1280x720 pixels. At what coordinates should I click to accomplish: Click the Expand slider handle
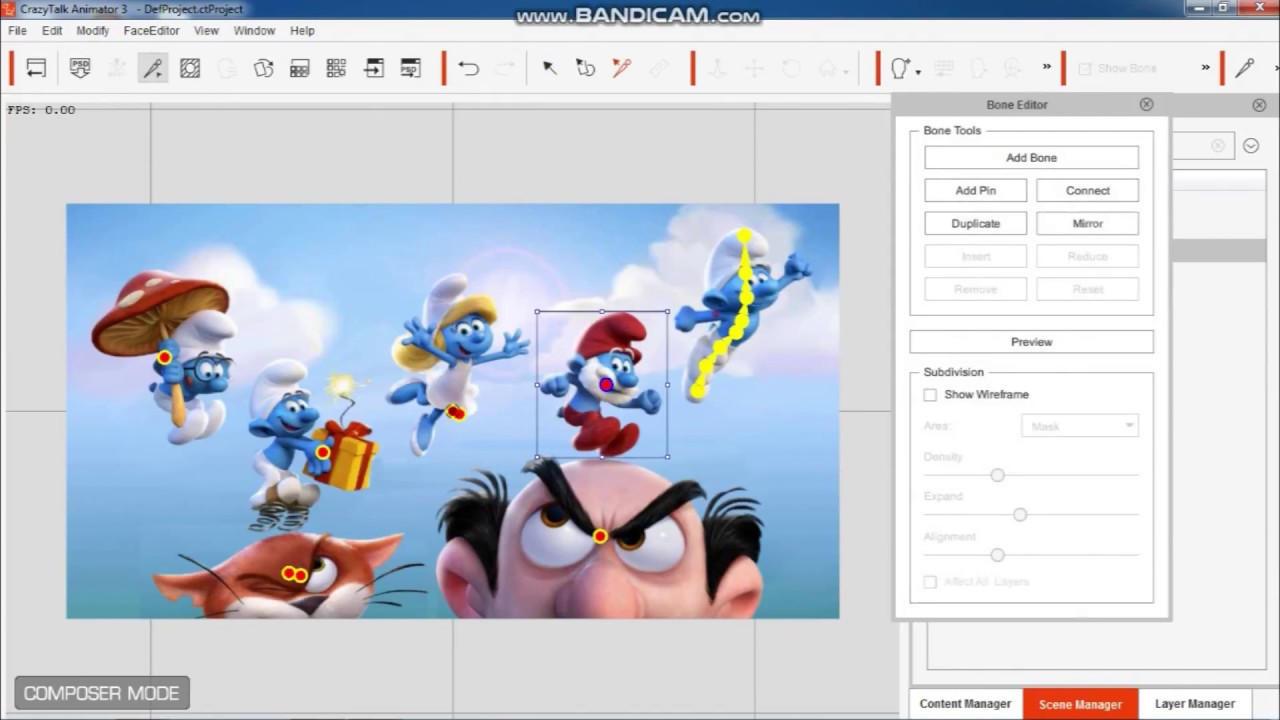click(x=1020, y=515)
